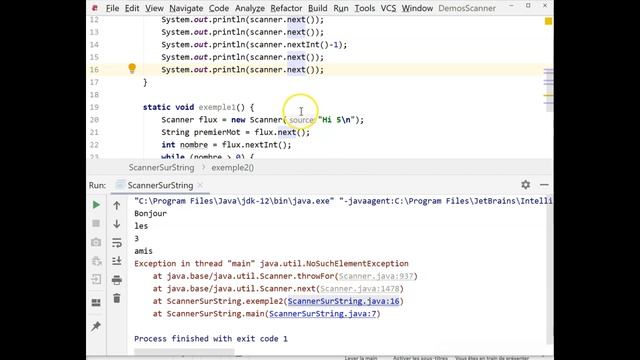Click console horizontal scrollbar thumb
The width and height of the screenshot is (640, 360).
tap(184, 351)
